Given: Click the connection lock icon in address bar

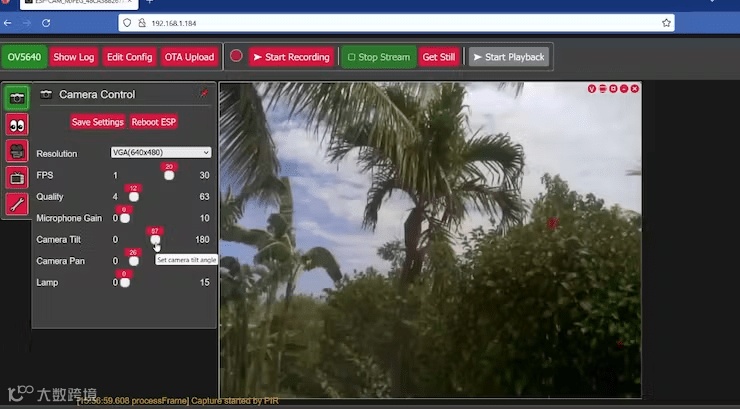Looking at the screenshot, I should point(142,23).
